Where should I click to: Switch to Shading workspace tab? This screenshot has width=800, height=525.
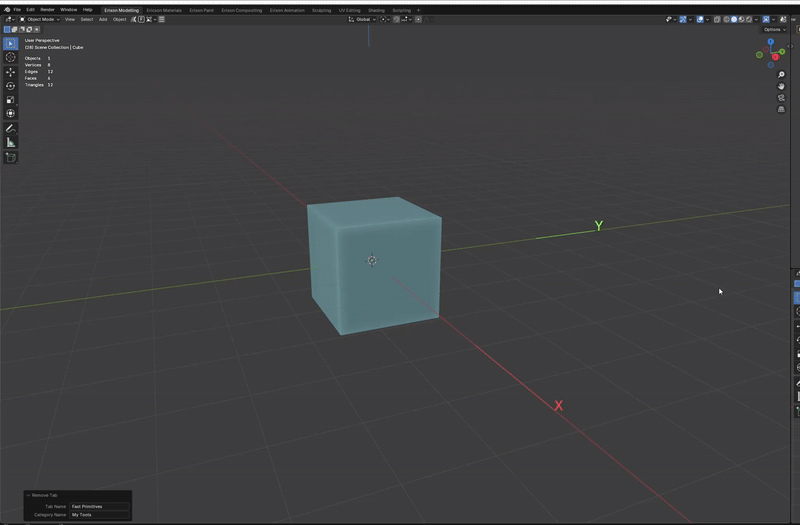[x=377, y=10]
